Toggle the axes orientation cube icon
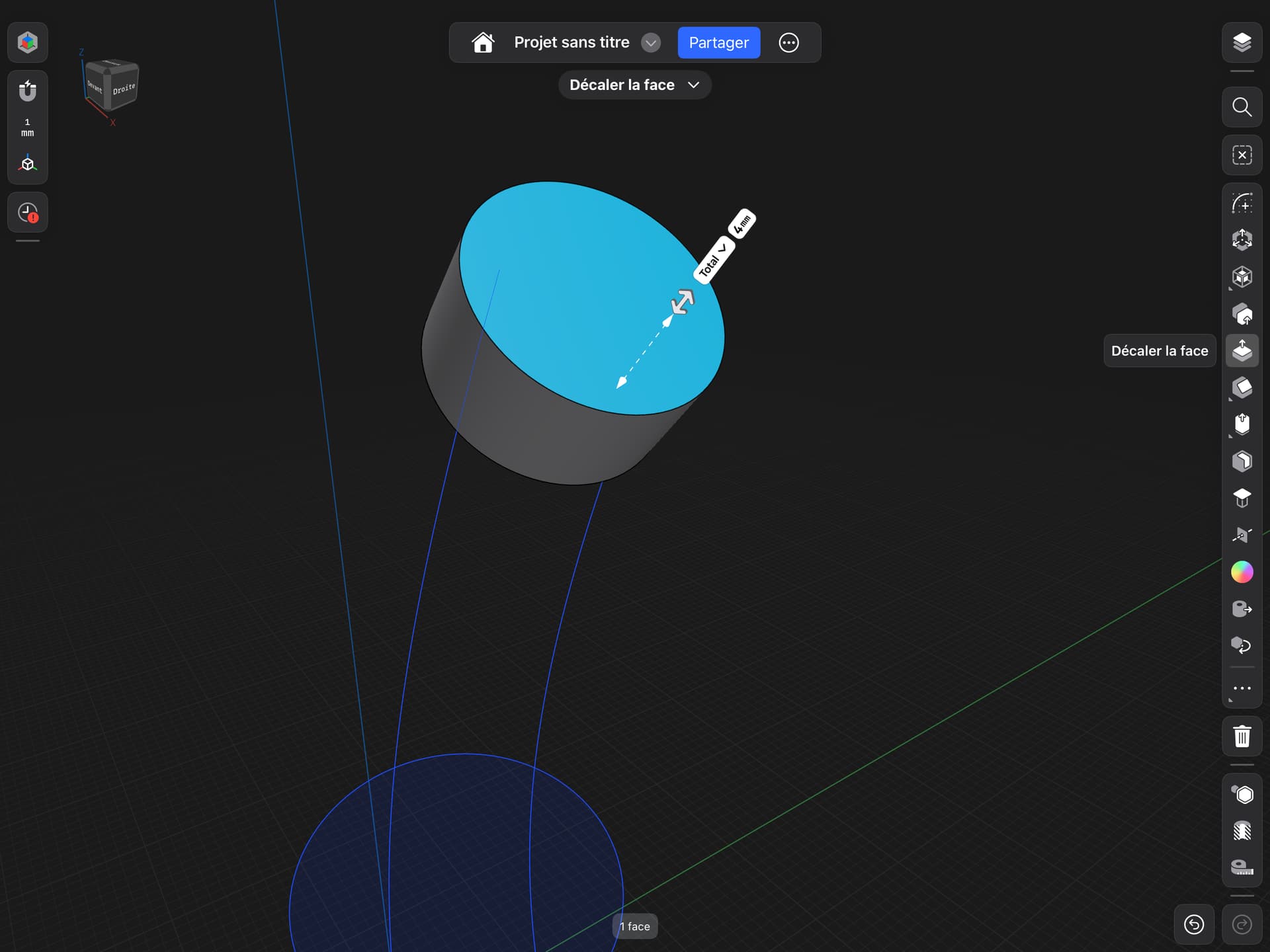Viewport: 1270px width, 952px height. click(27, 163)
